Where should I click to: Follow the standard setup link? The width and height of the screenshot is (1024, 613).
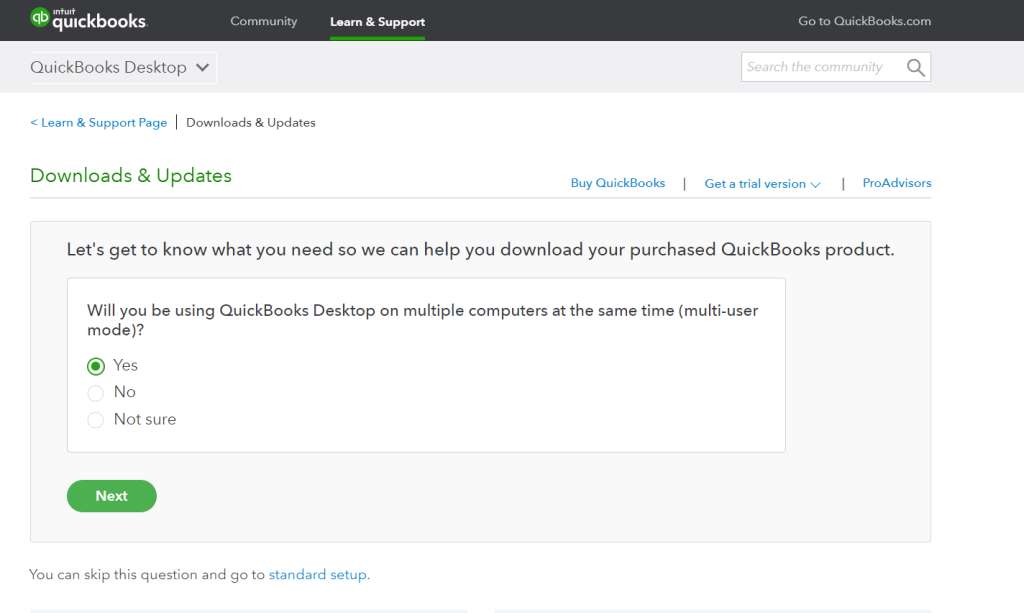[x=319, y=574]
